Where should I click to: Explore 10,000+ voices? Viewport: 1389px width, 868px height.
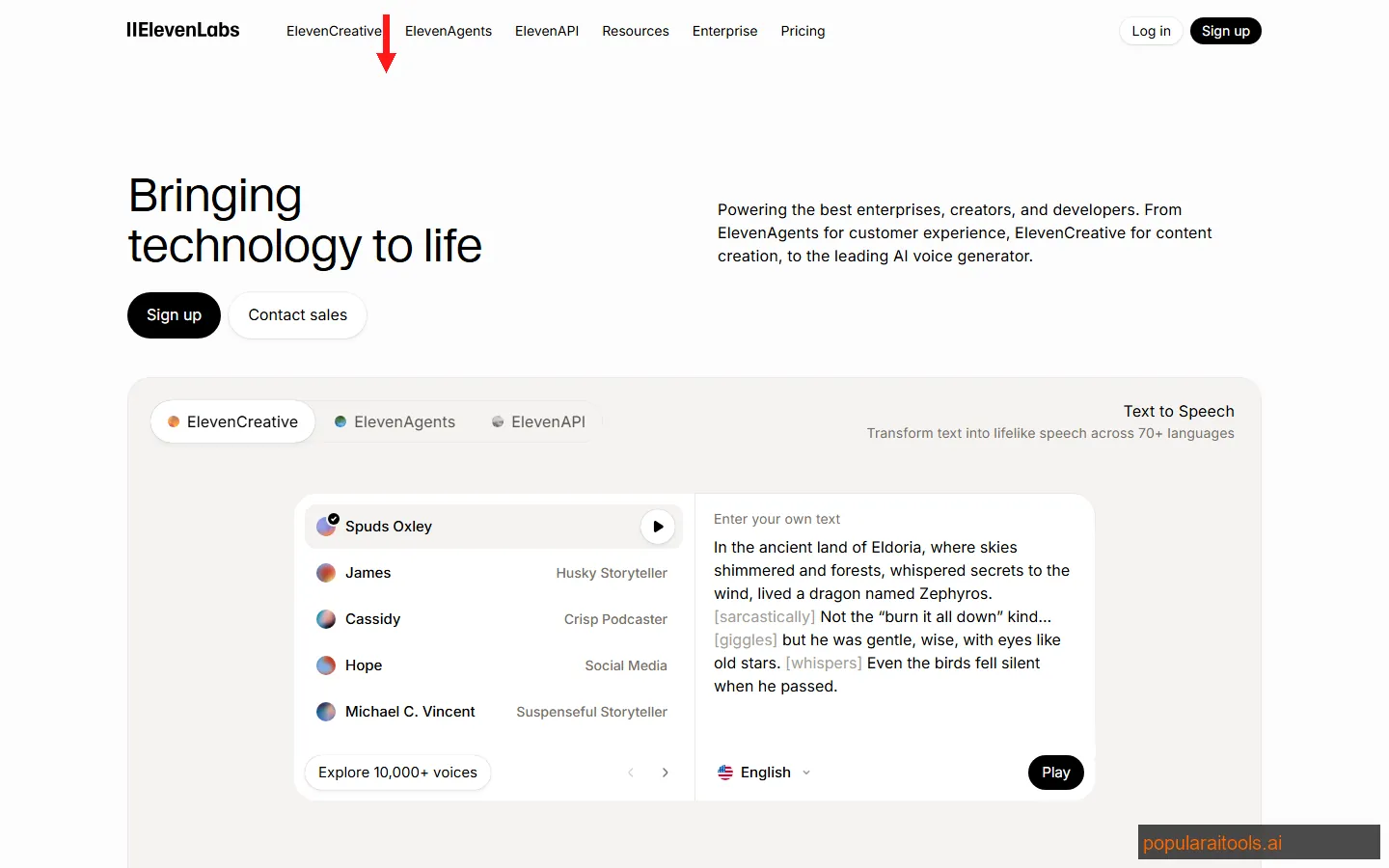(397, 773)
